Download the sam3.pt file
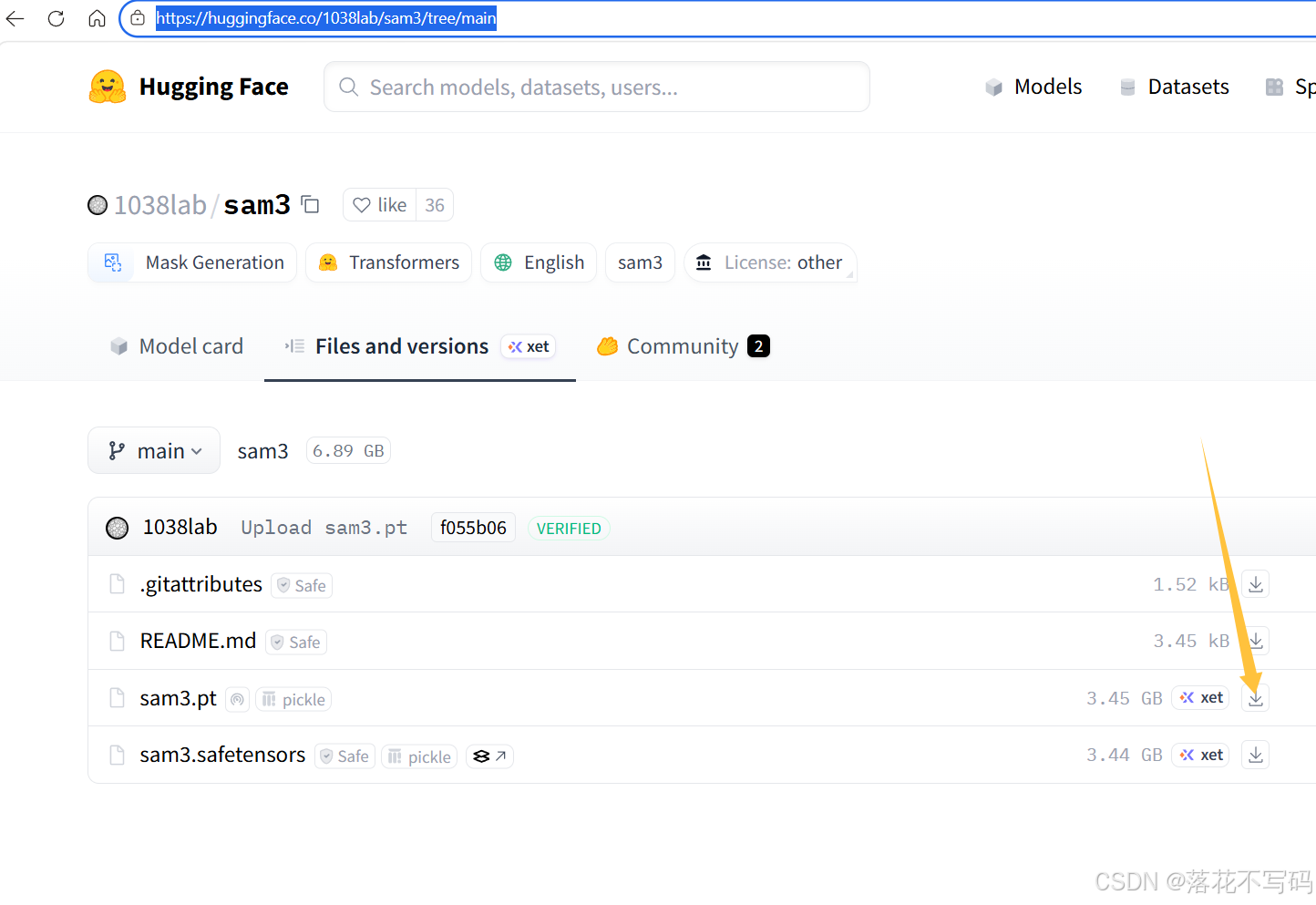The image size is (1316, 905). (1256, 698)
